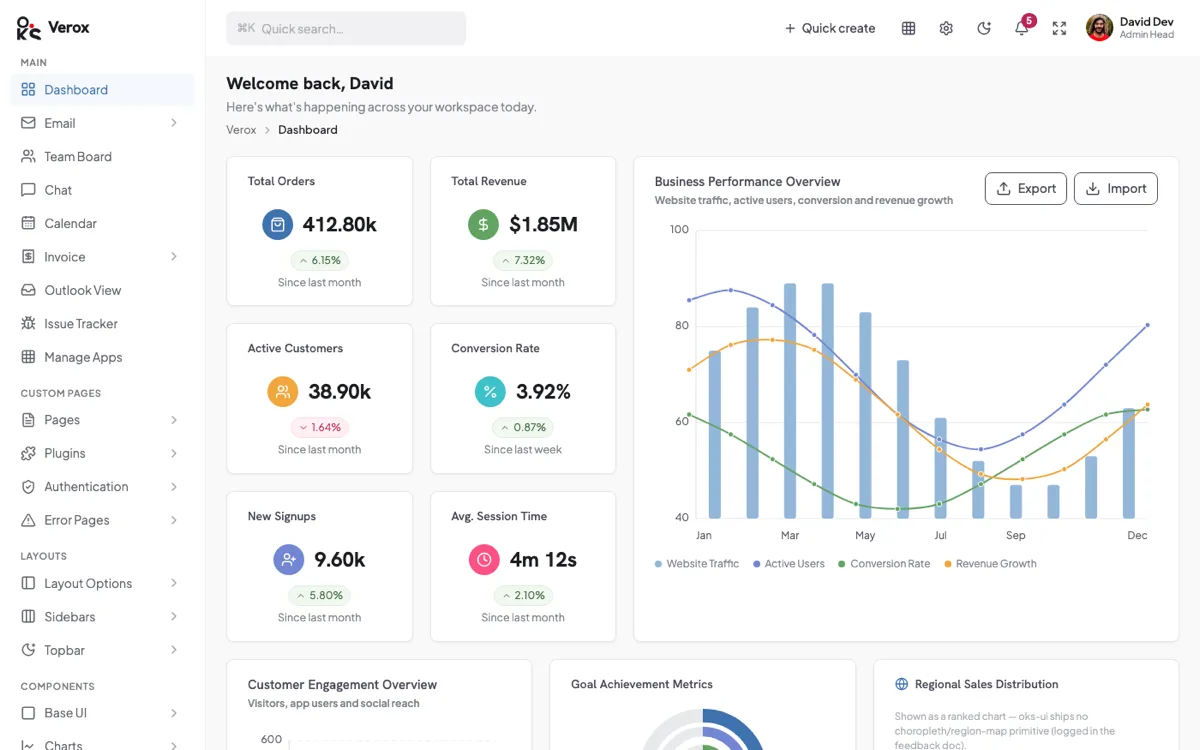
Task: Expand the Pages sidebar chevron
Action: (x=174, y=420)
